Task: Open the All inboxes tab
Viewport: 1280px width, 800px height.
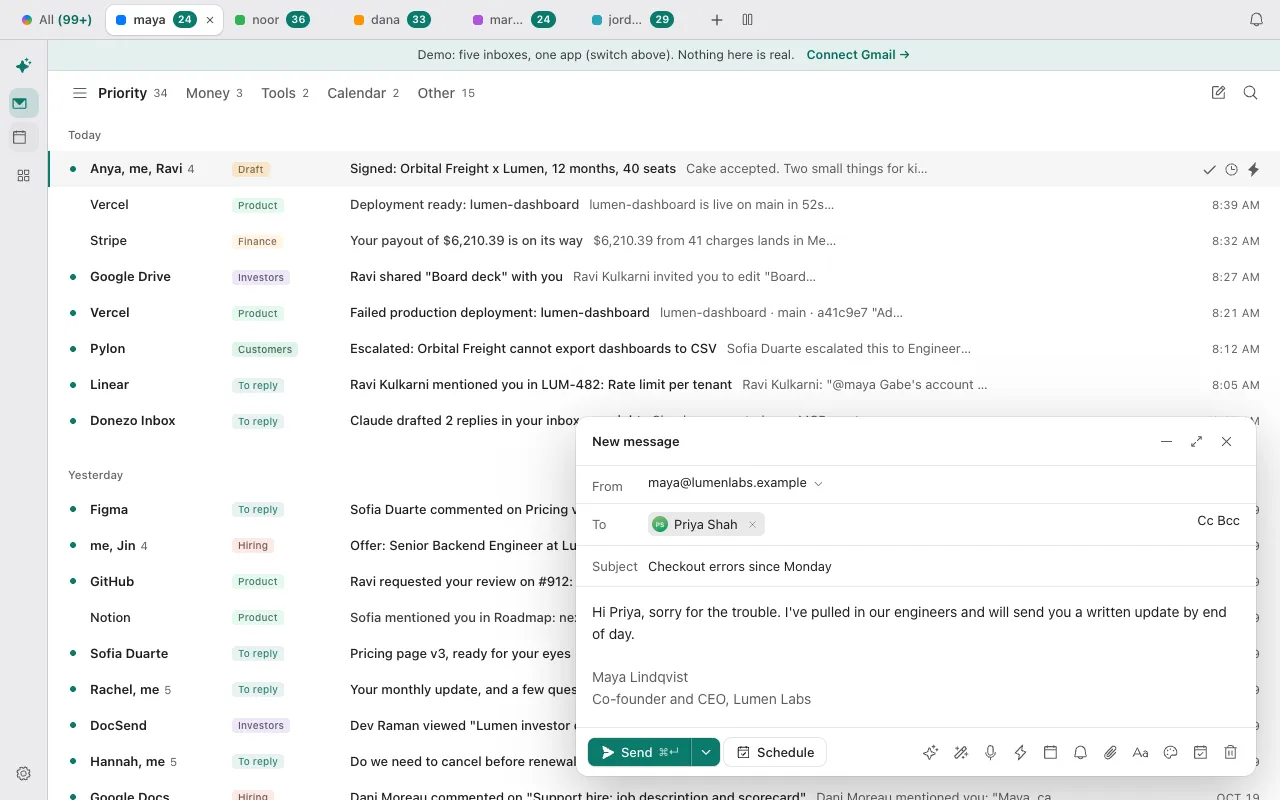Action: coord(57,20)
